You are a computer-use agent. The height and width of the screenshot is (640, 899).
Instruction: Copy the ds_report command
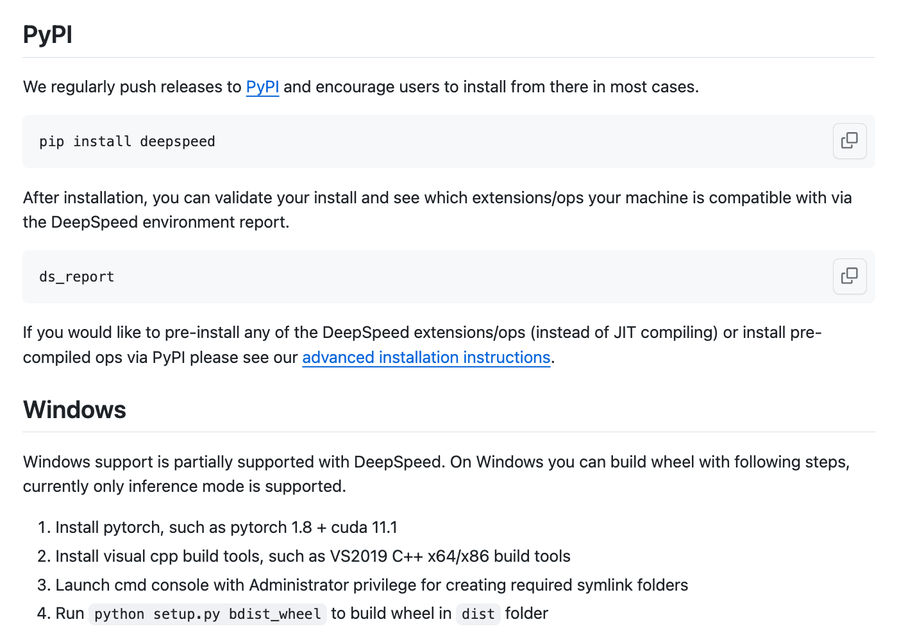point(849,276)
